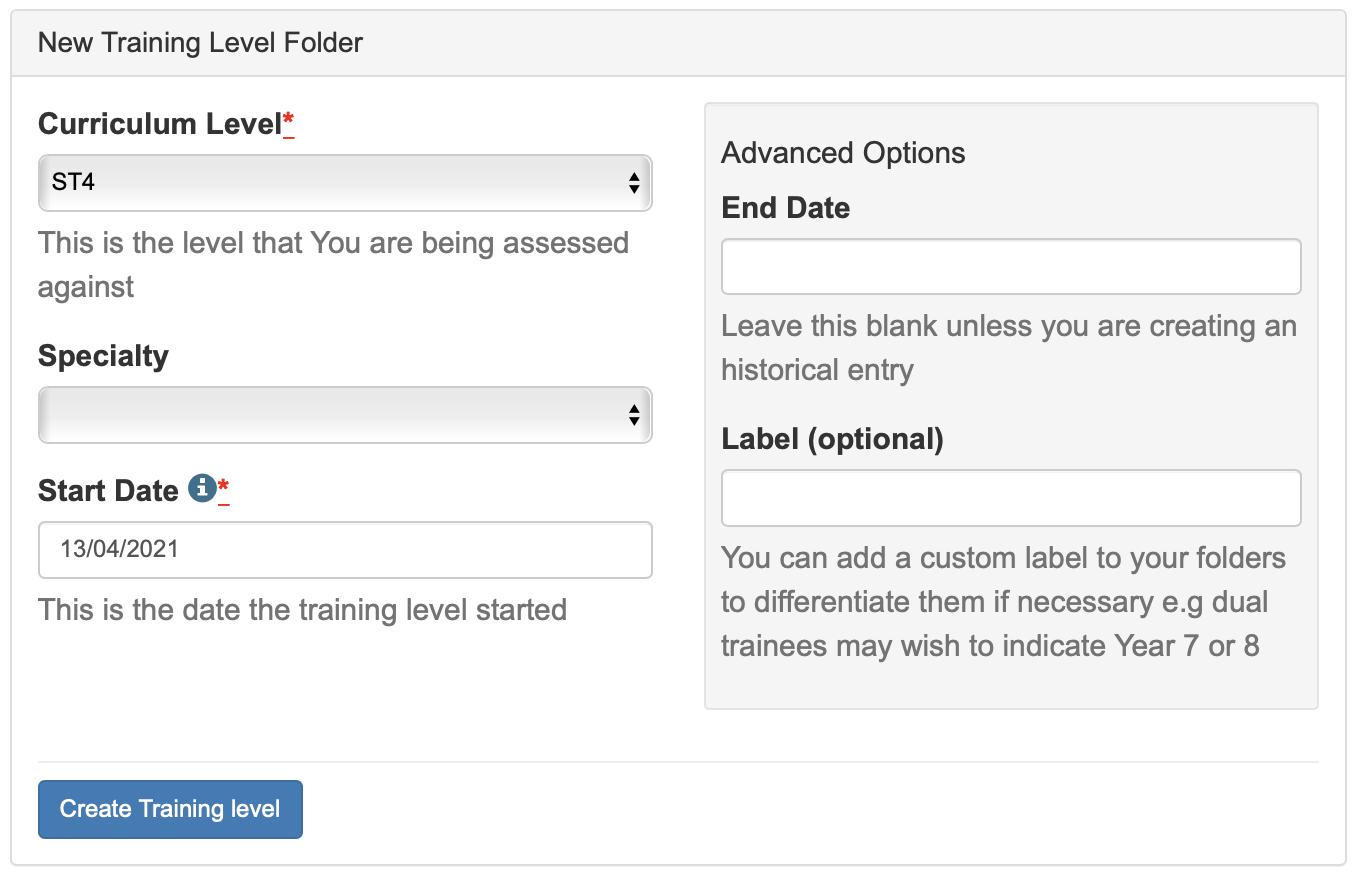
Task: Click the Label (optional) heading
Action: 832,439
